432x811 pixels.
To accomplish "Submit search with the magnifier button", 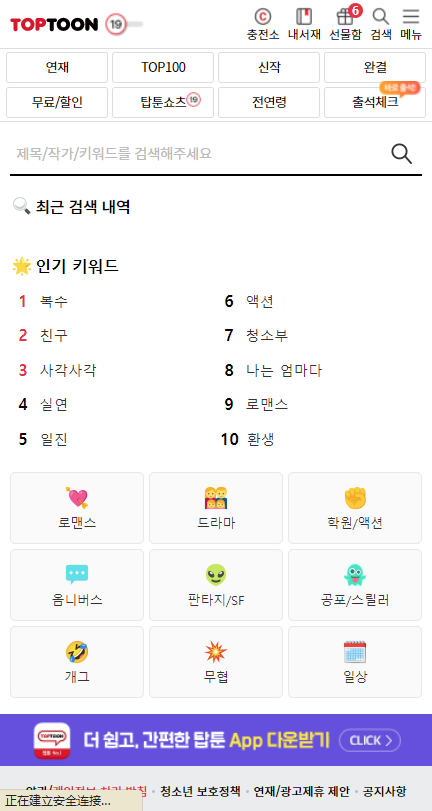I will [401, 154].
